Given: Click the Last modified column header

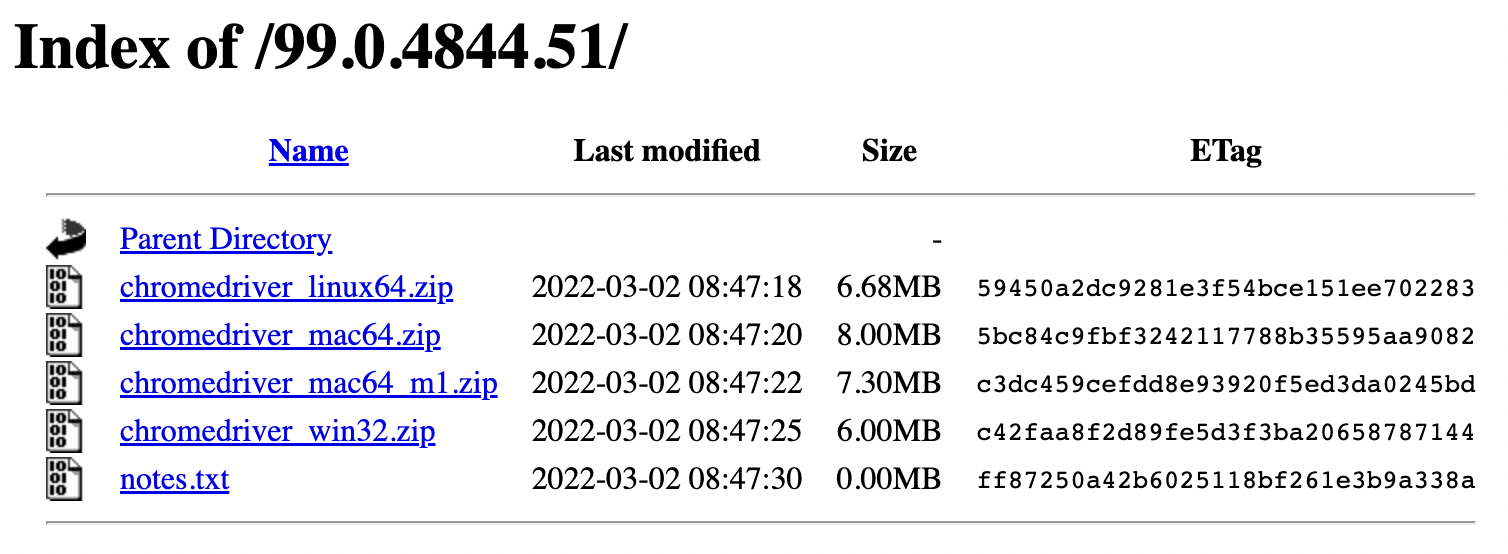Looking at the screenshot, I should coord(666,151).
